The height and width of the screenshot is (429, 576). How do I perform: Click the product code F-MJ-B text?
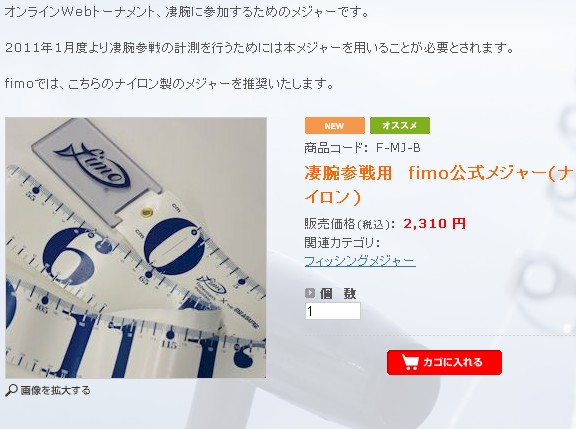[x=398, y=148]
